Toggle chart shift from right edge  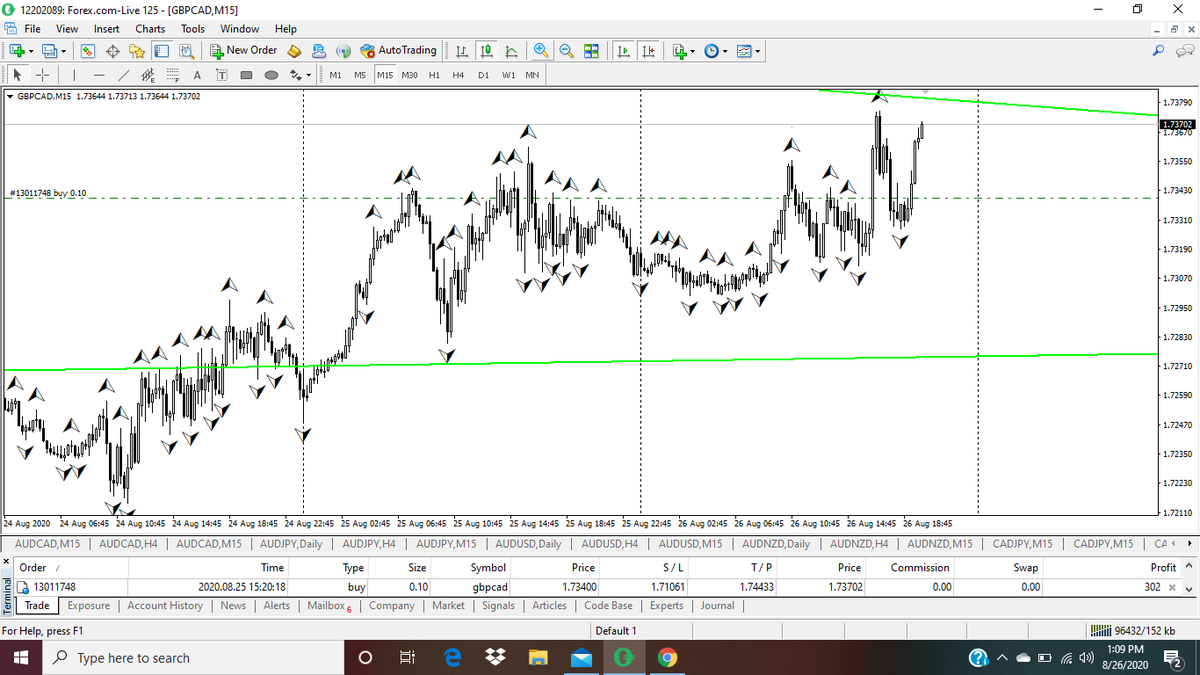click(648, 50)
